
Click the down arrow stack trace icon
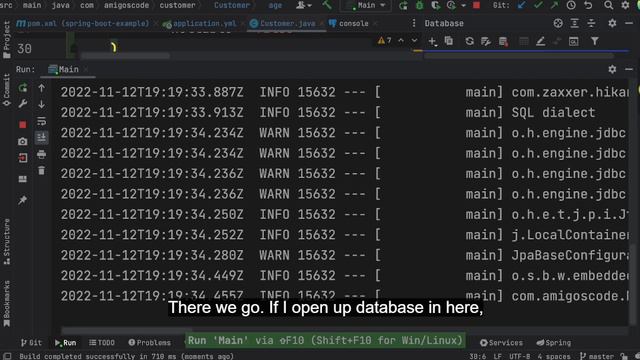click(x=42, y=104)
